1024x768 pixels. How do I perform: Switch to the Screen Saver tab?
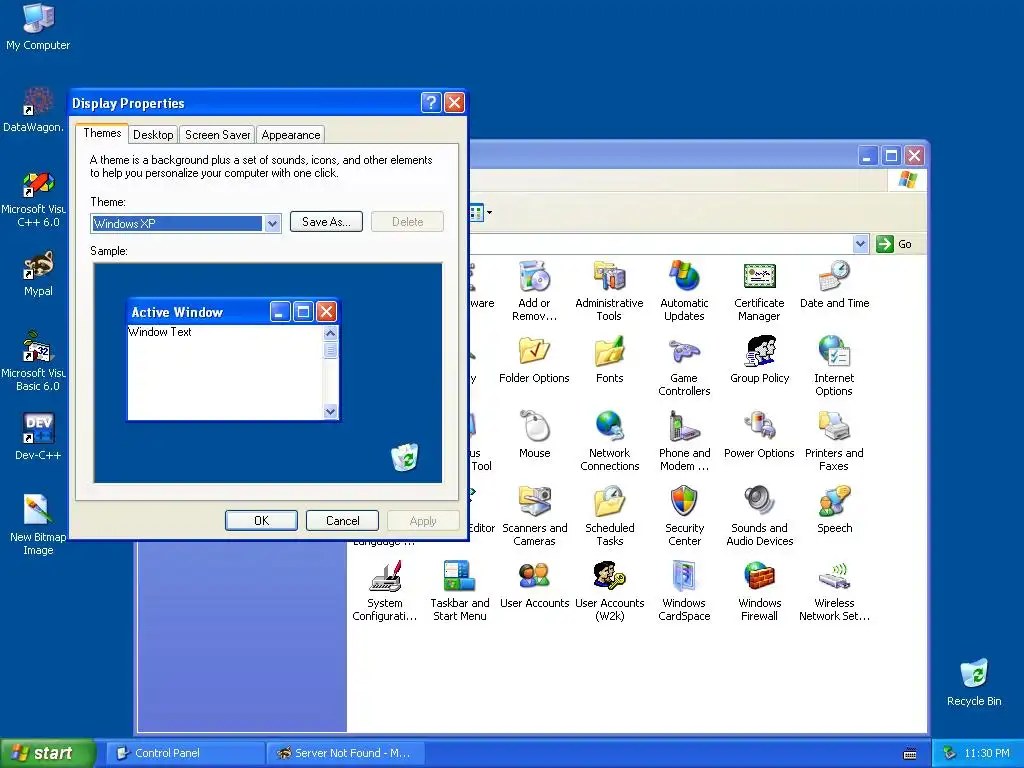click(217, 135)
